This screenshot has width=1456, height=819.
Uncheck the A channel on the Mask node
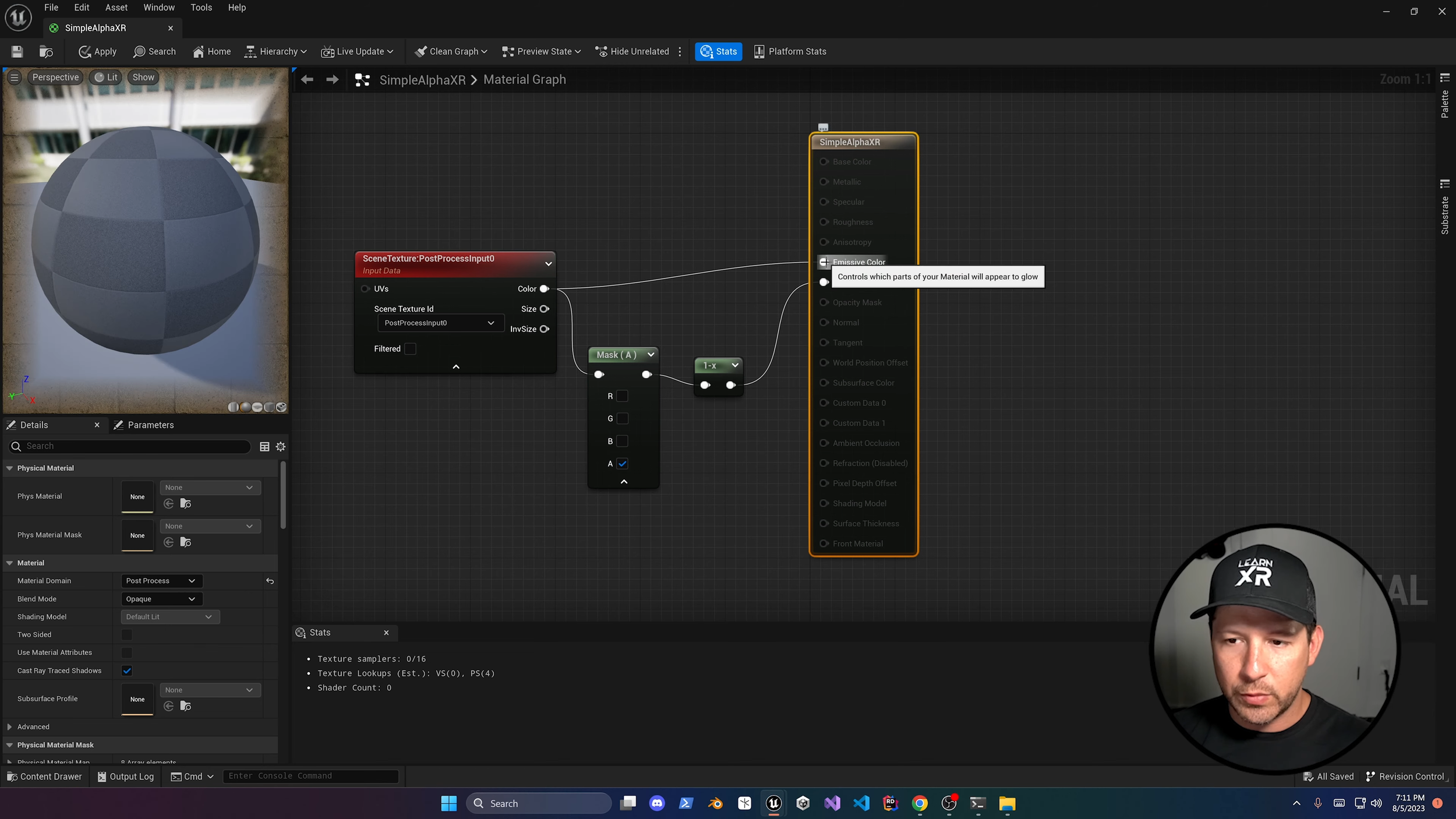pyautogui.click(x=623, y=464)
